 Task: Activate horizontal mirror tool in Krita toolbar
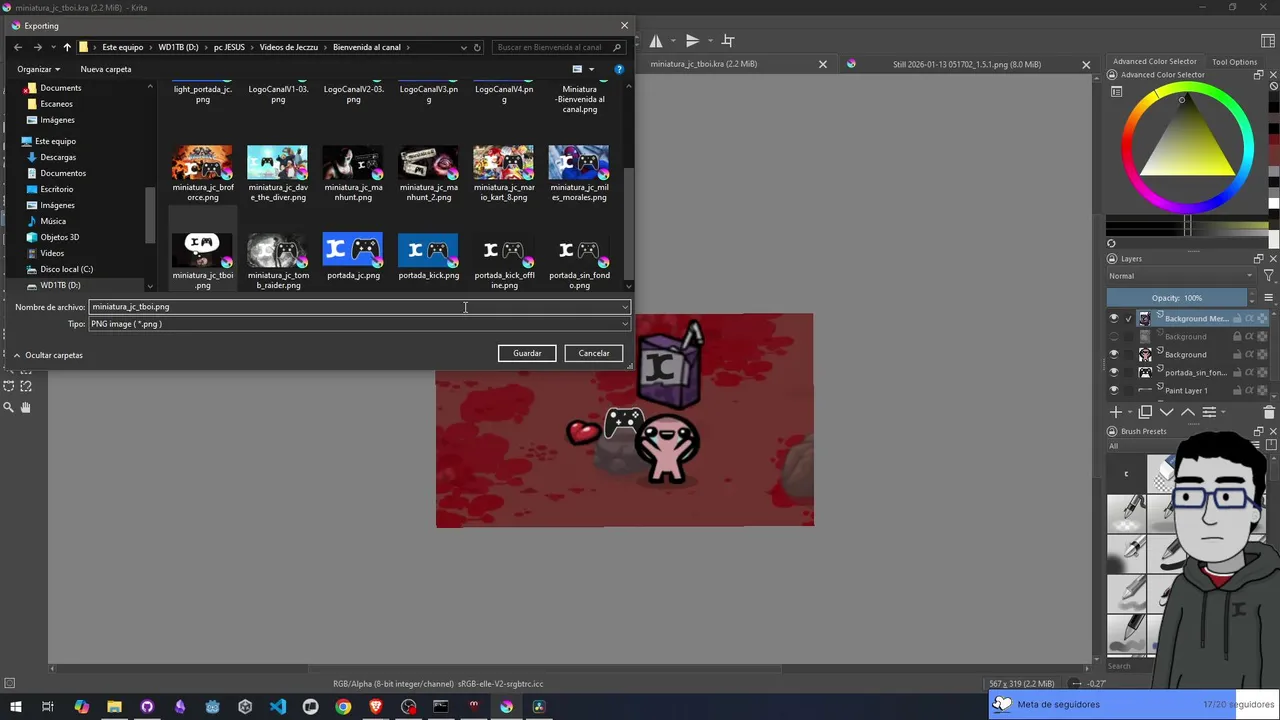coord(656,41)
